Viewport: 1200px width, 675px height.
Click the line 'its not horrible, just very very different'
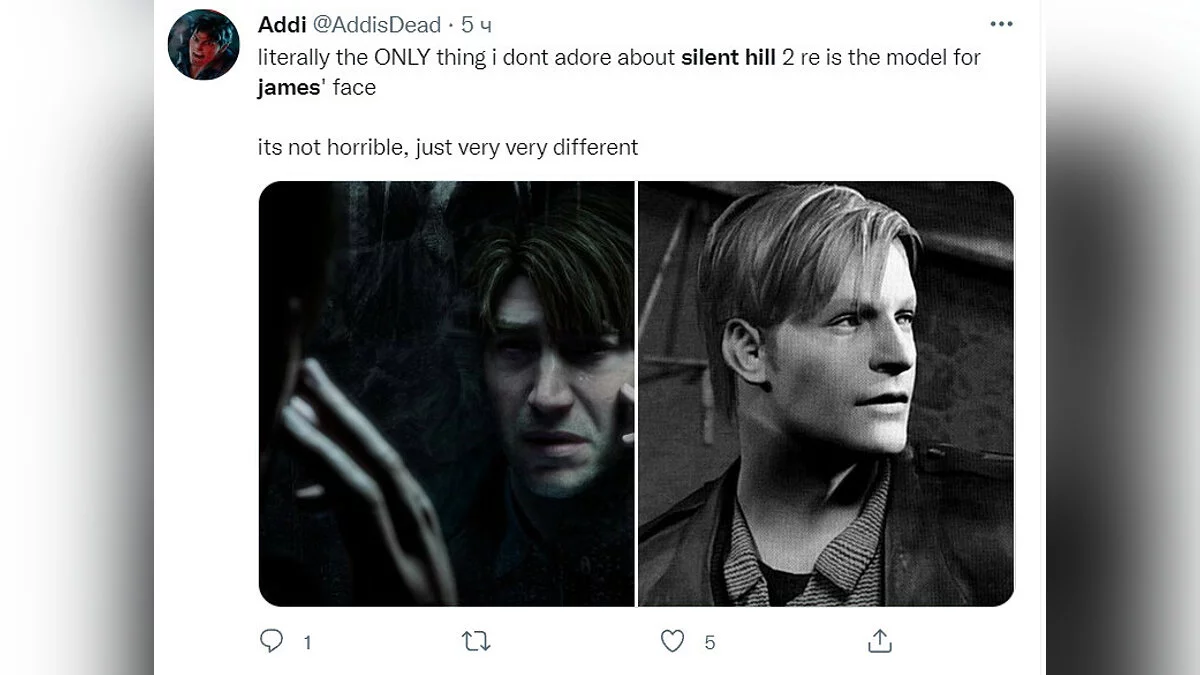pyautogui.click(x=447, y=147)
